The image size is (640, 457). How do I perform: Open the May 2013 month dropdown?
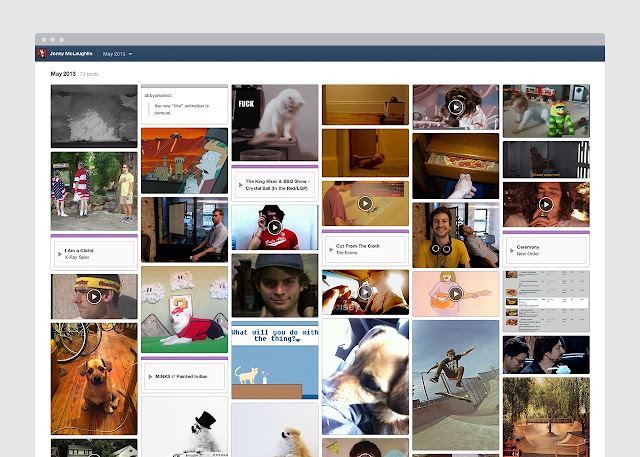(118, 54)
